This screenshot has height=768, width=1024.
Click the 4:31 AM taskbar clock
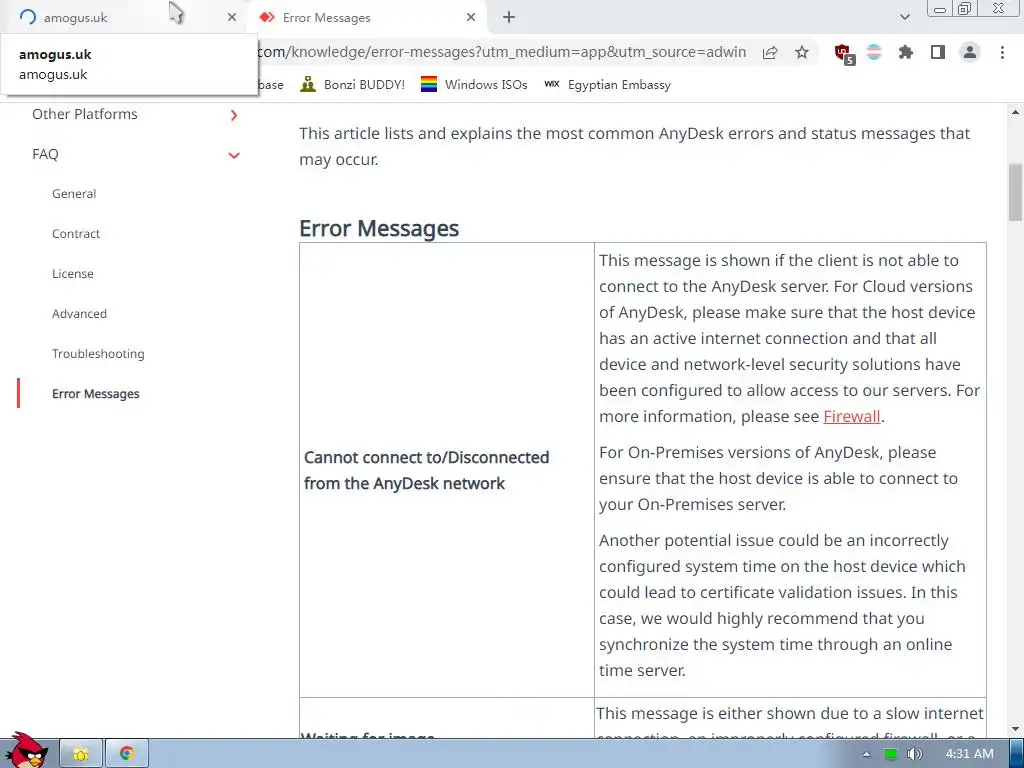click(x=969, y=754)
